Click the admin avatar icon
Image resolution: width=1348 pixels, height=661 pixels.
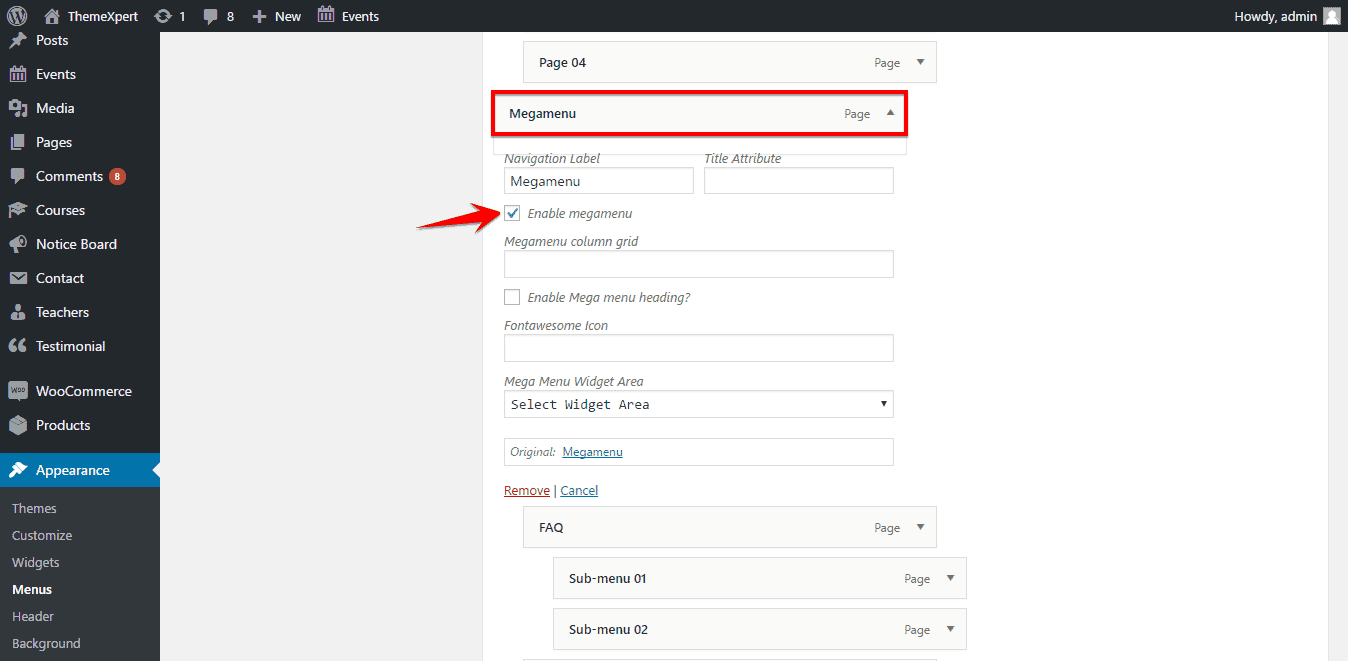point(1331,16)
